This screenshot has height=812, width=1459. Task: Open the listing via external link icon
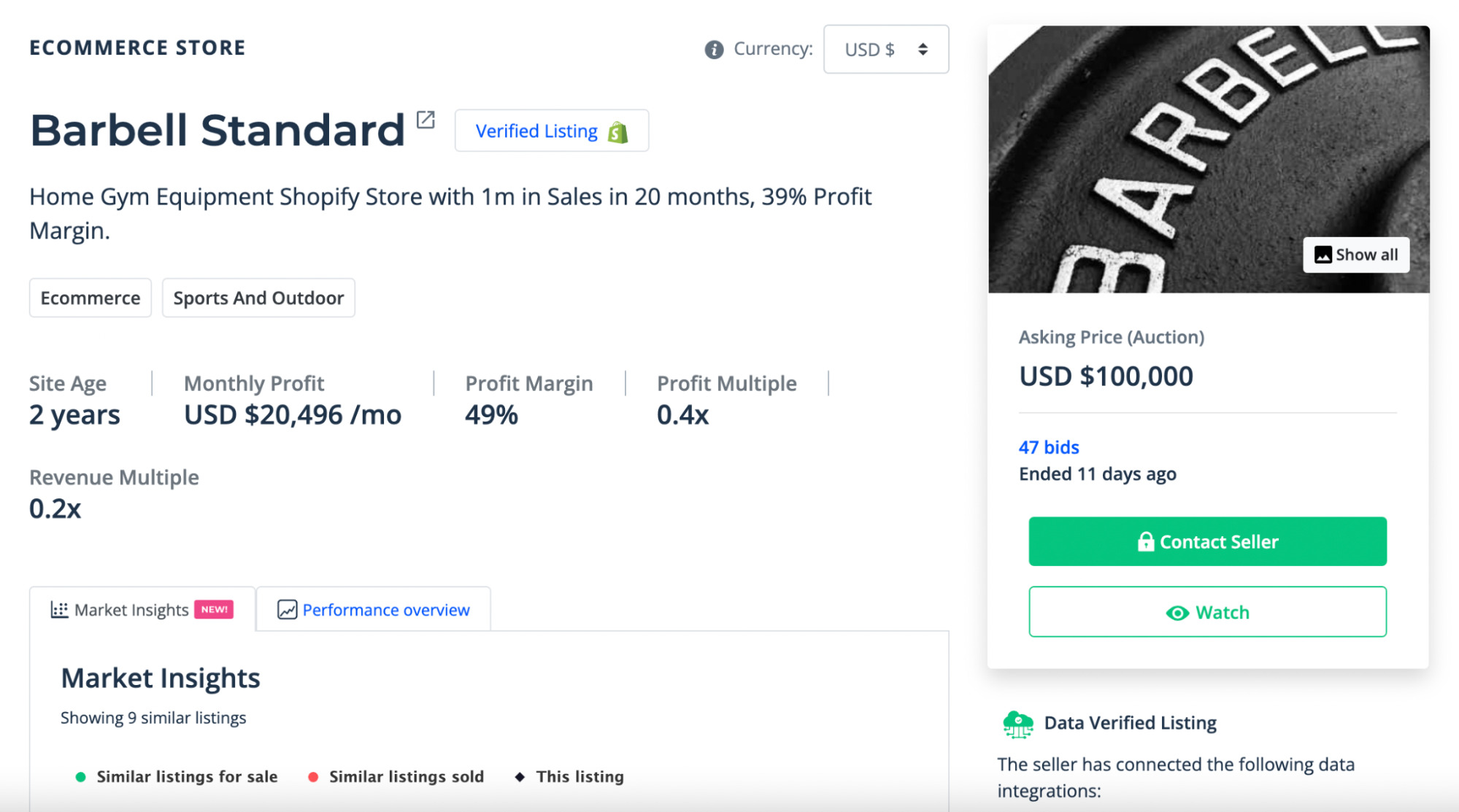(x=426, y=119)
